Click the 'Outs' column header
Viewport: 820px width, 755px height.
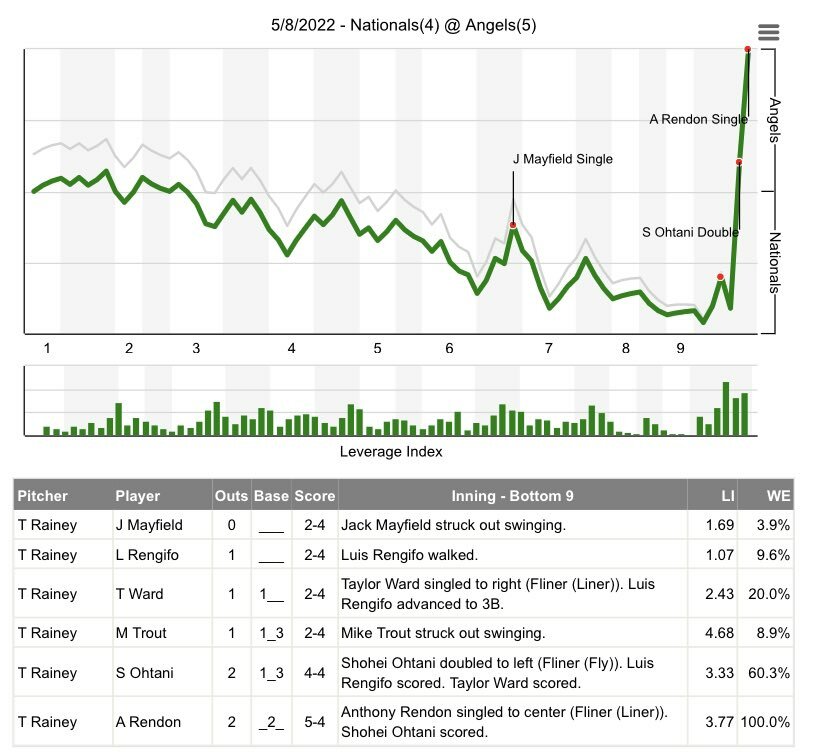[x=232, y=496]
